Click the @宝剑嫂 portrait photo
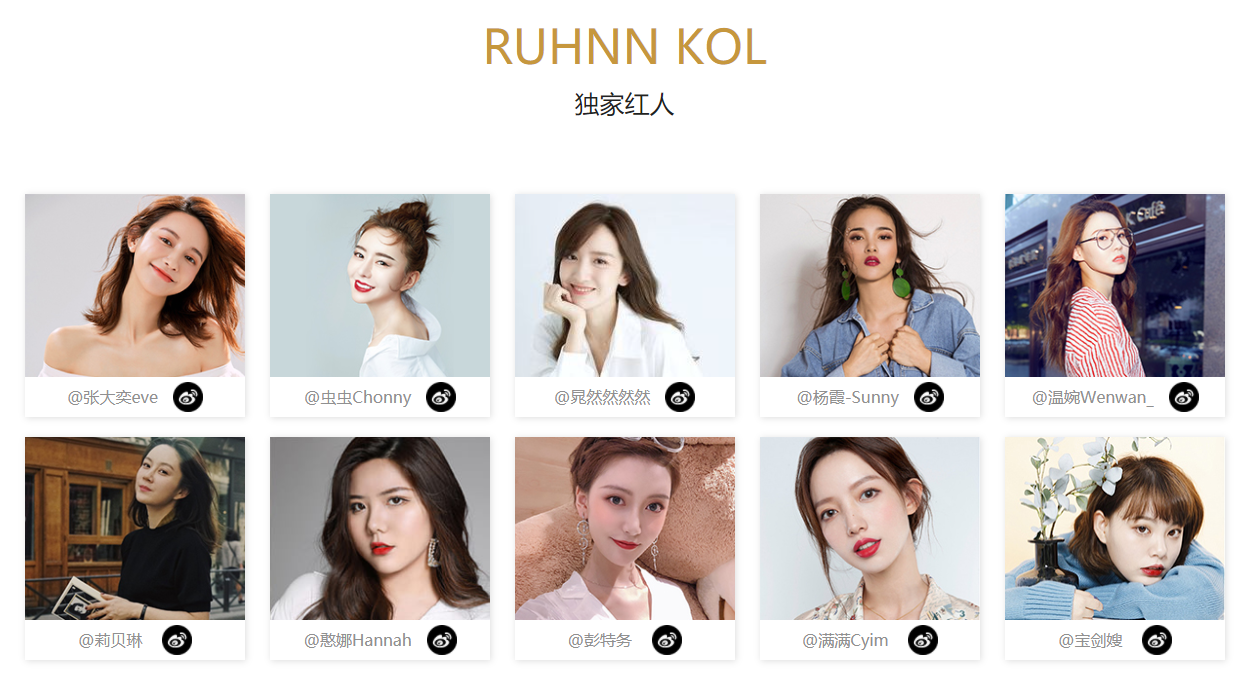The image size is (1252, 684). 1115,528
